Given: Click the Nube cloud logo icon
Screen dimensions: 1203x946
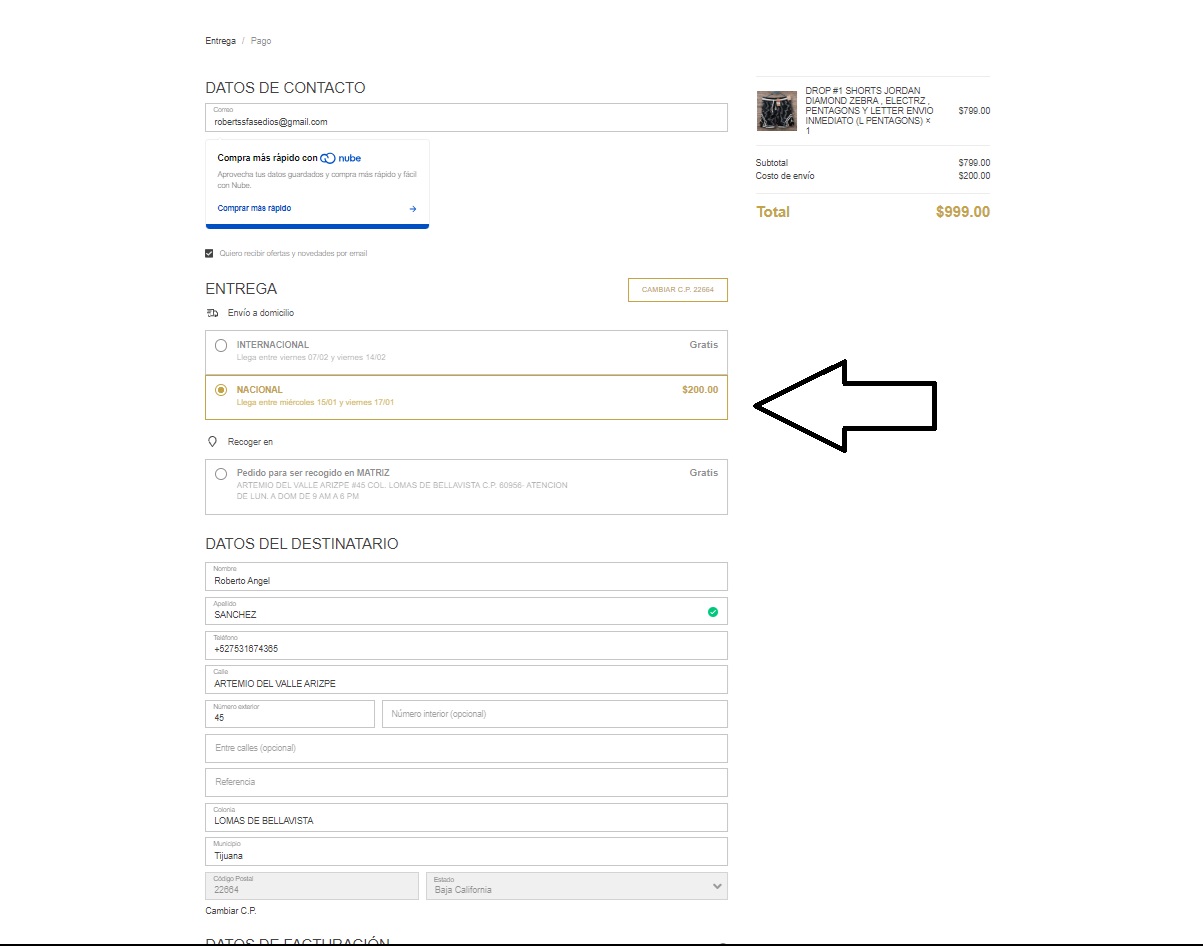Looking at the screenshot, I should coord(328,158).
